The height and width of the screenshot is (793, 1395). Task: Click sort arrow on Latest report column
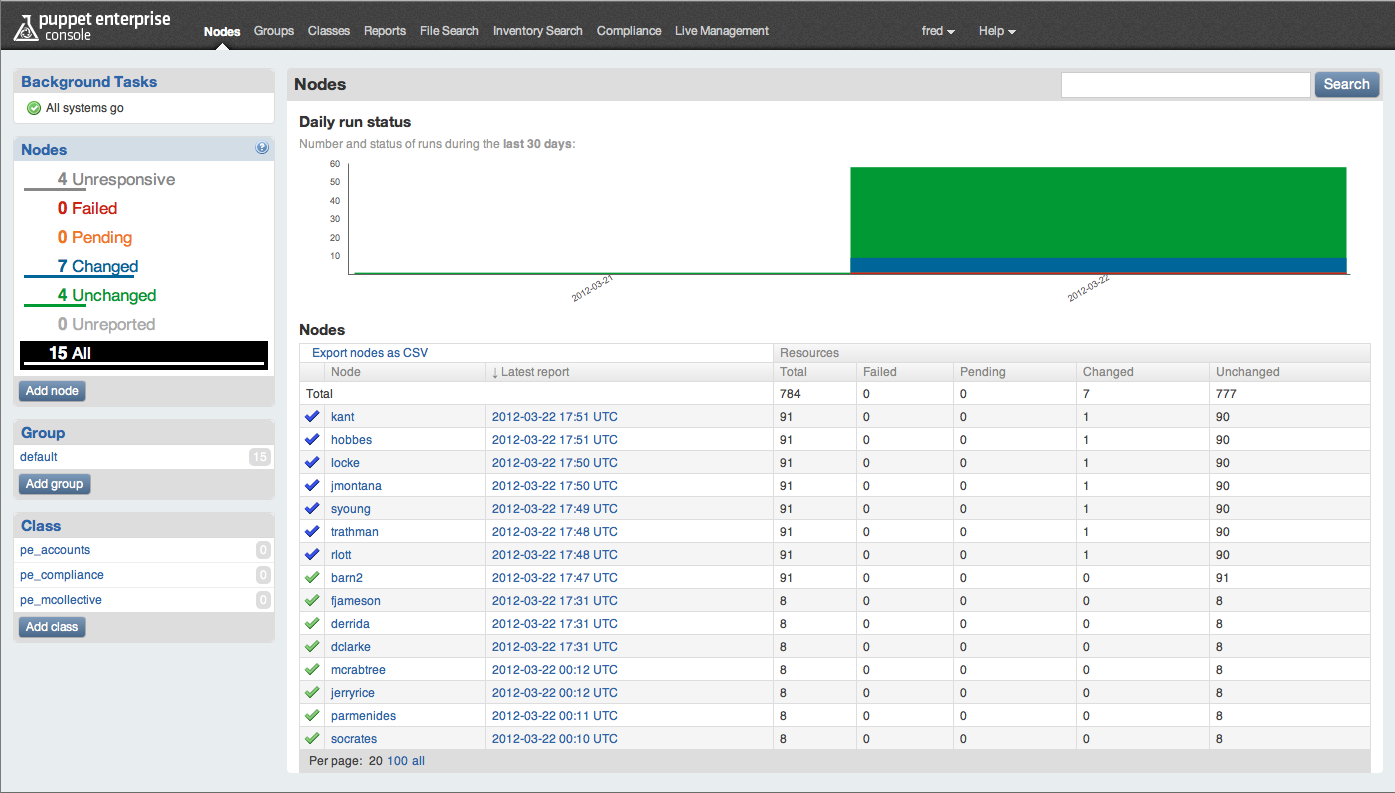click(x=494, y=372)
